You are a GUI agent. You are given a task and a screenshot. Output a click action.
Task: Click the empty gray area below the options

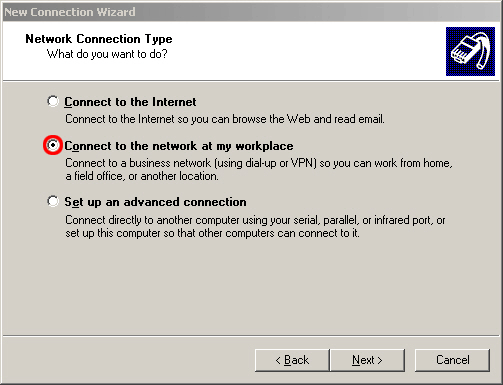(x=251, y=287)
